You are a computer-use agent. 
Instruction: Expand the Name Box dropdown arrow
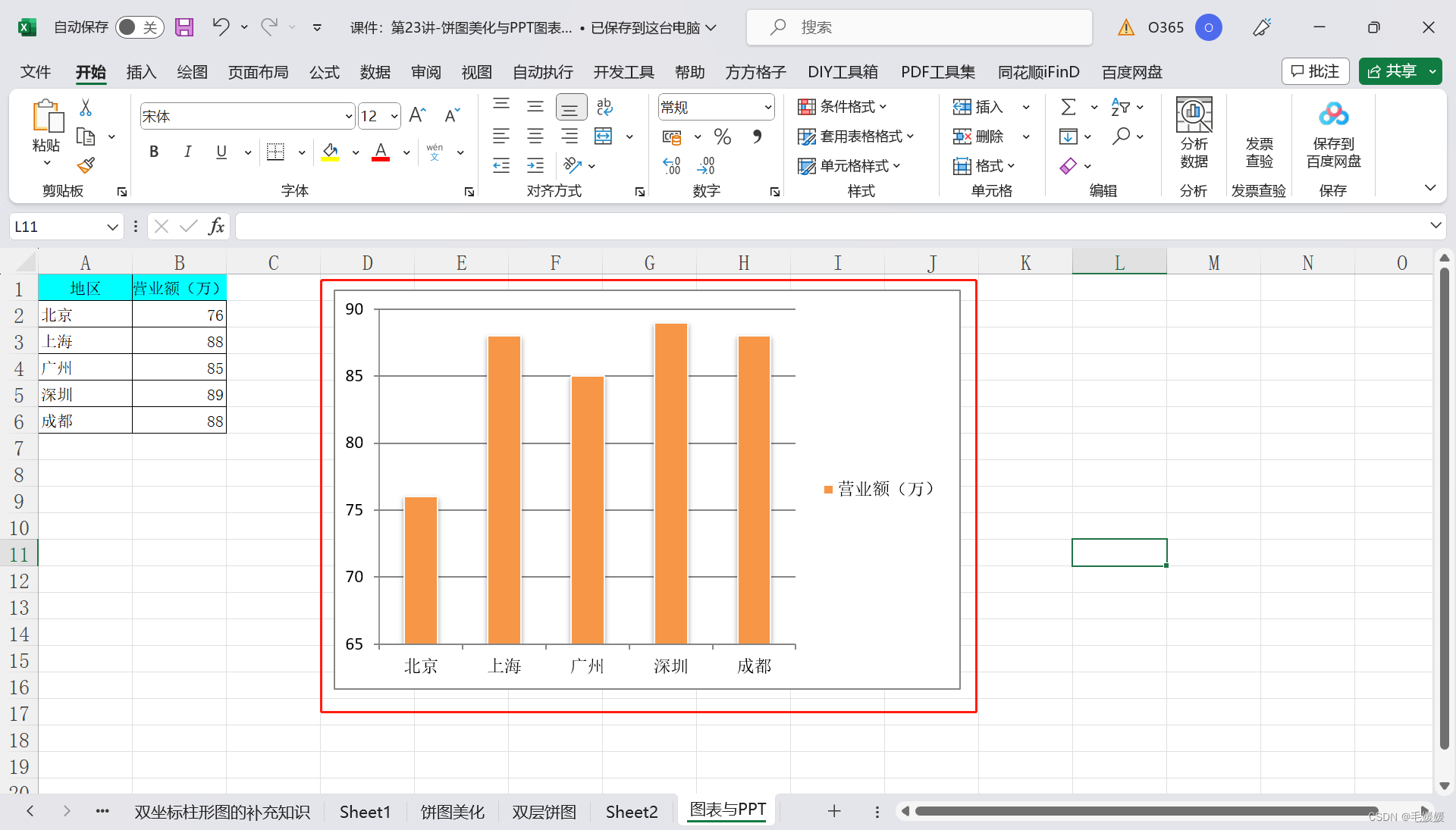(x=112, y=227)
